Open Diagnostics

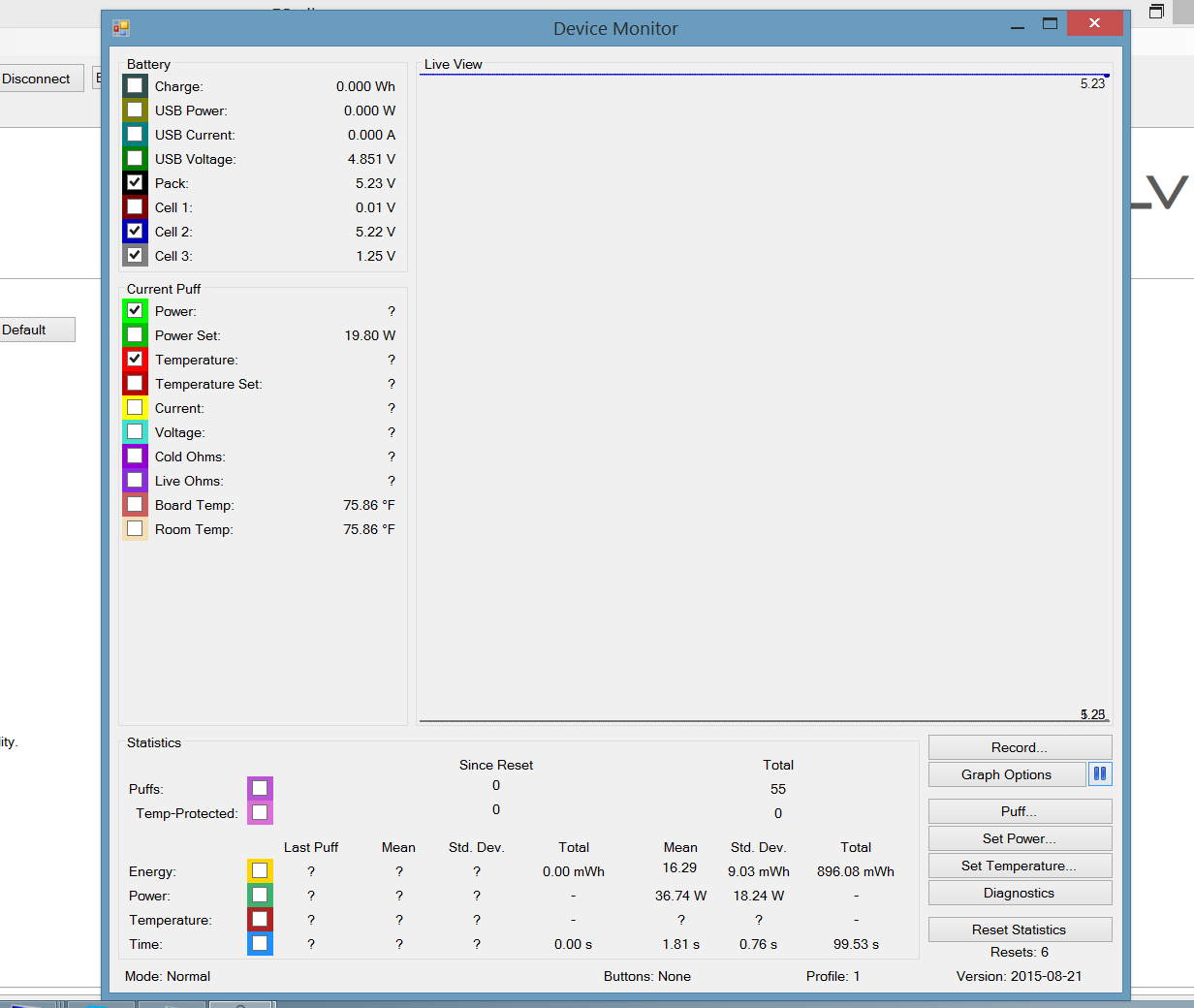tap(1020, 893)
